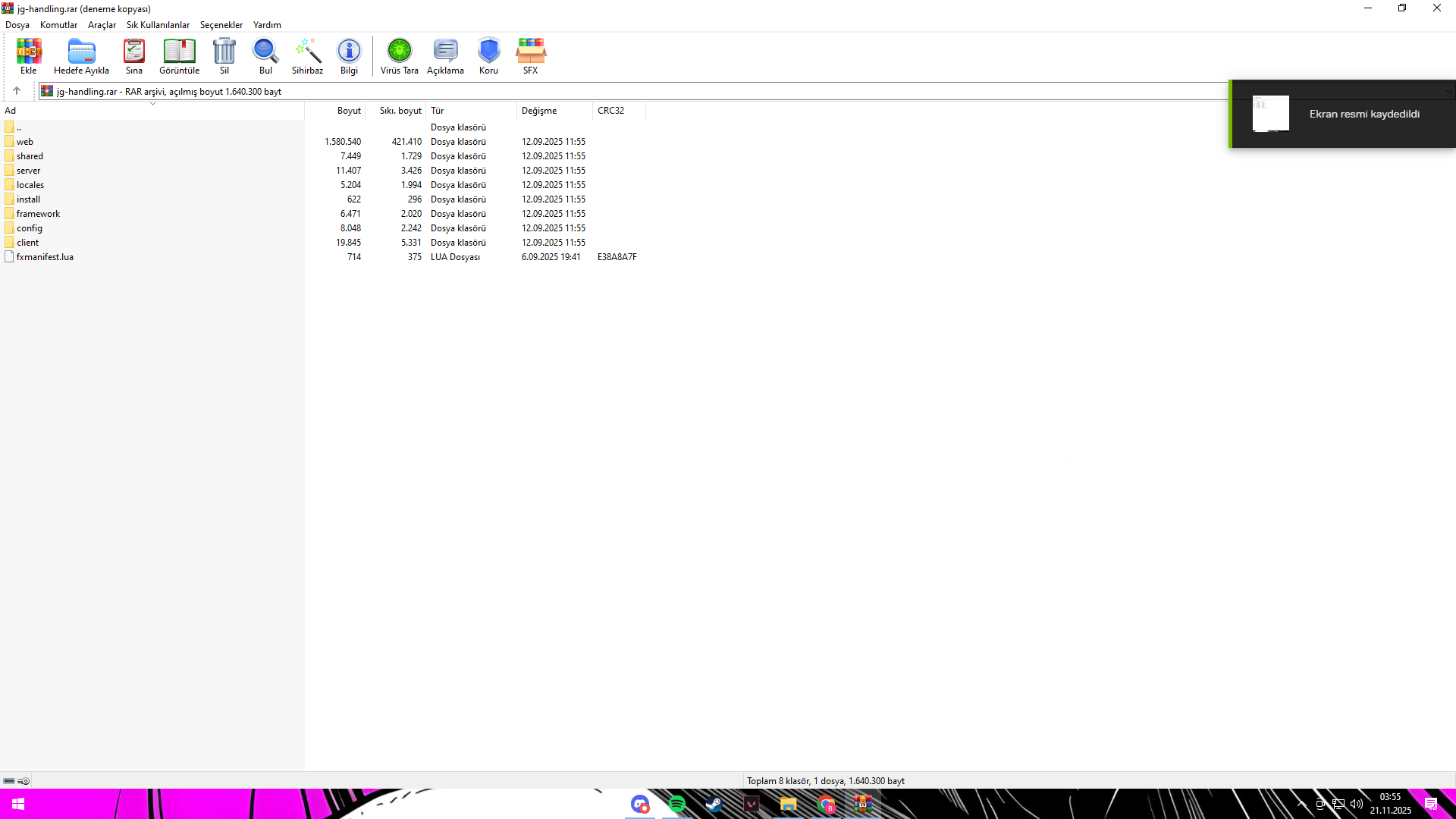The image size is (1456, 819).
Task: Open the Seçenekler menu
Action: [221, 25]
